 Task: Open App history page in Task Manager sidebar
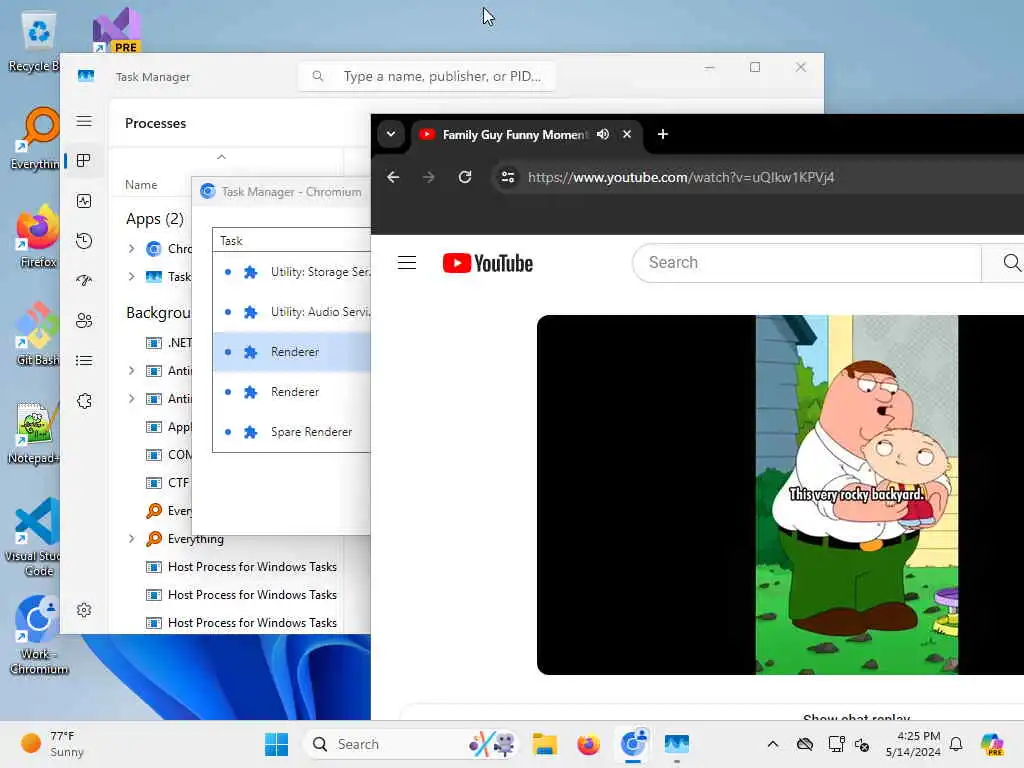point(84,241)
